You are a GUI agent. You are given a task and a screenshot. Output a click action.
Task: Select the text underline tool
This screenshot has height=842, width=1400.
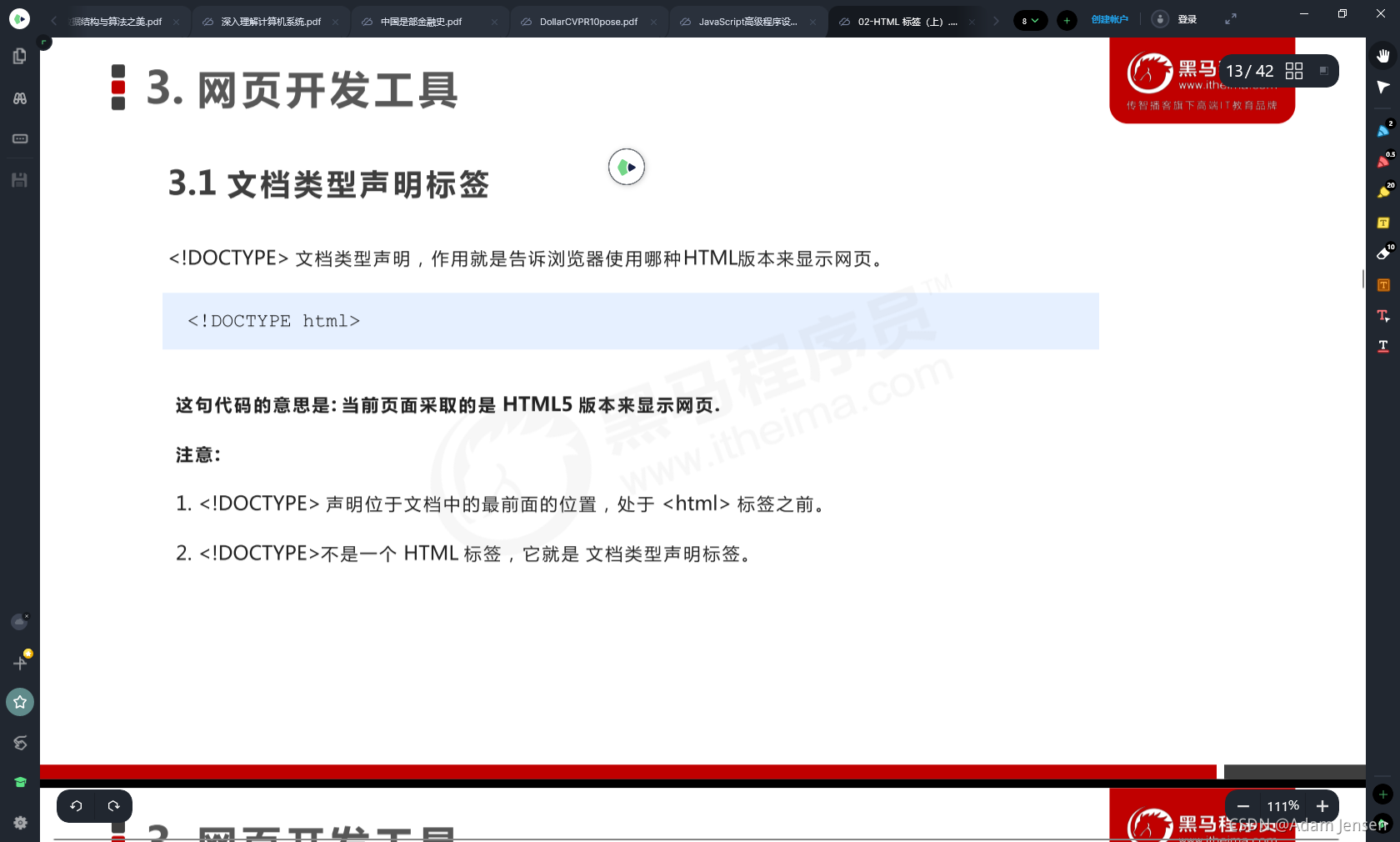tap(1383, 346)
